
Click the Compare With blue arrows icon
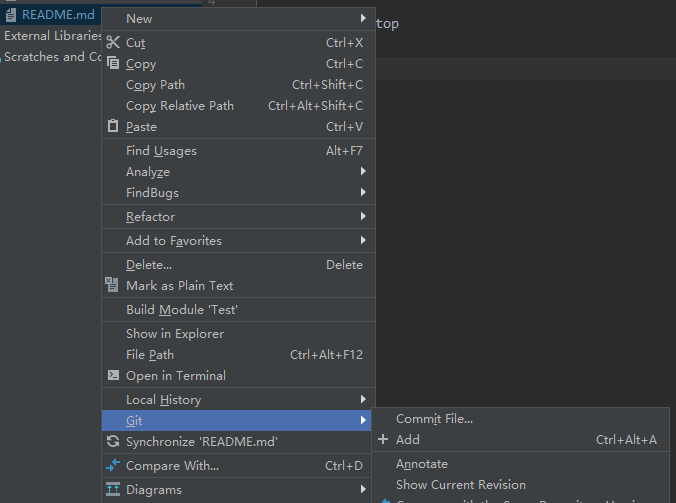[x=113, y=465]
